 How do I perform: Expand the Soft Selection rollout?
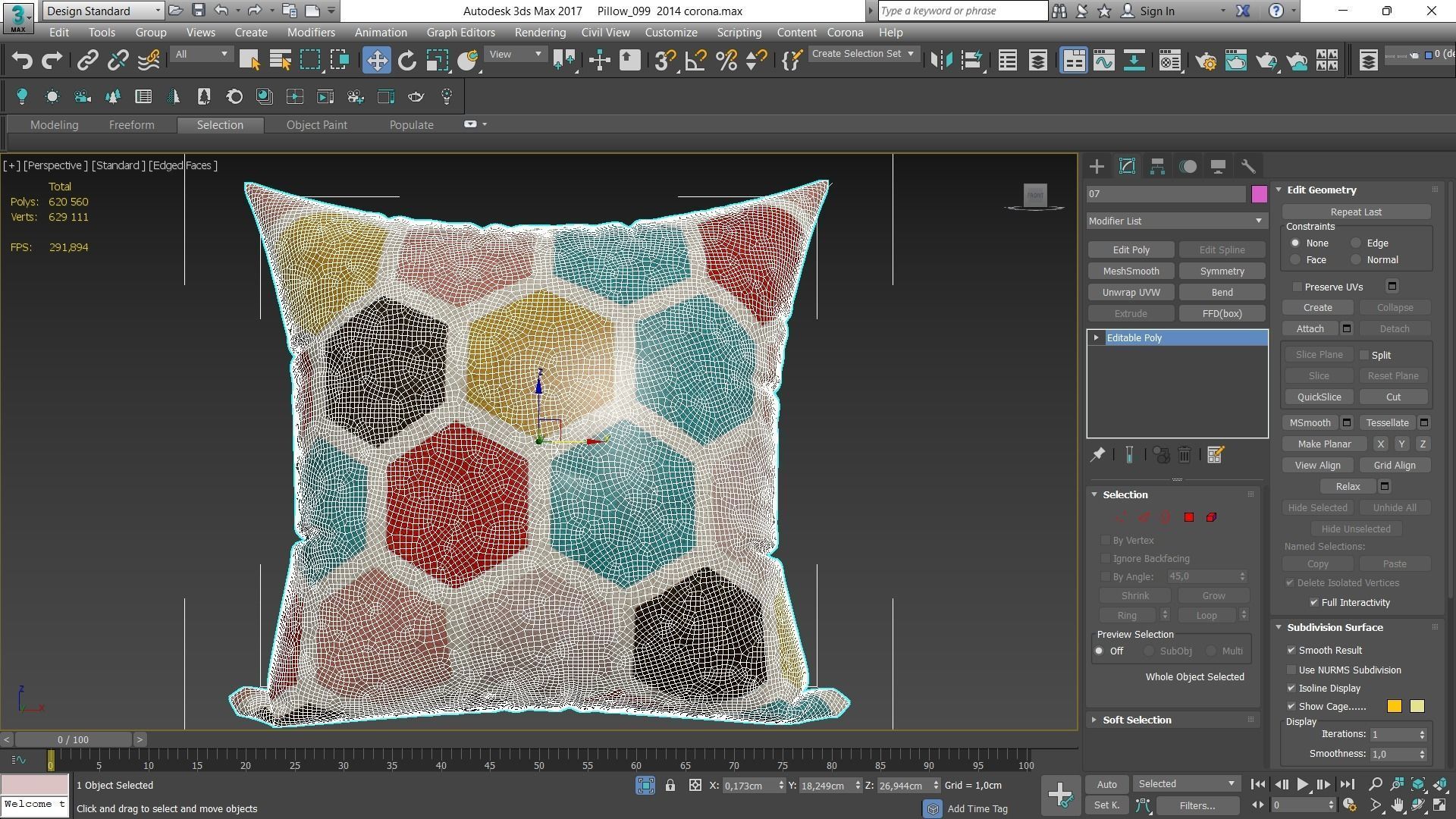1137,720
